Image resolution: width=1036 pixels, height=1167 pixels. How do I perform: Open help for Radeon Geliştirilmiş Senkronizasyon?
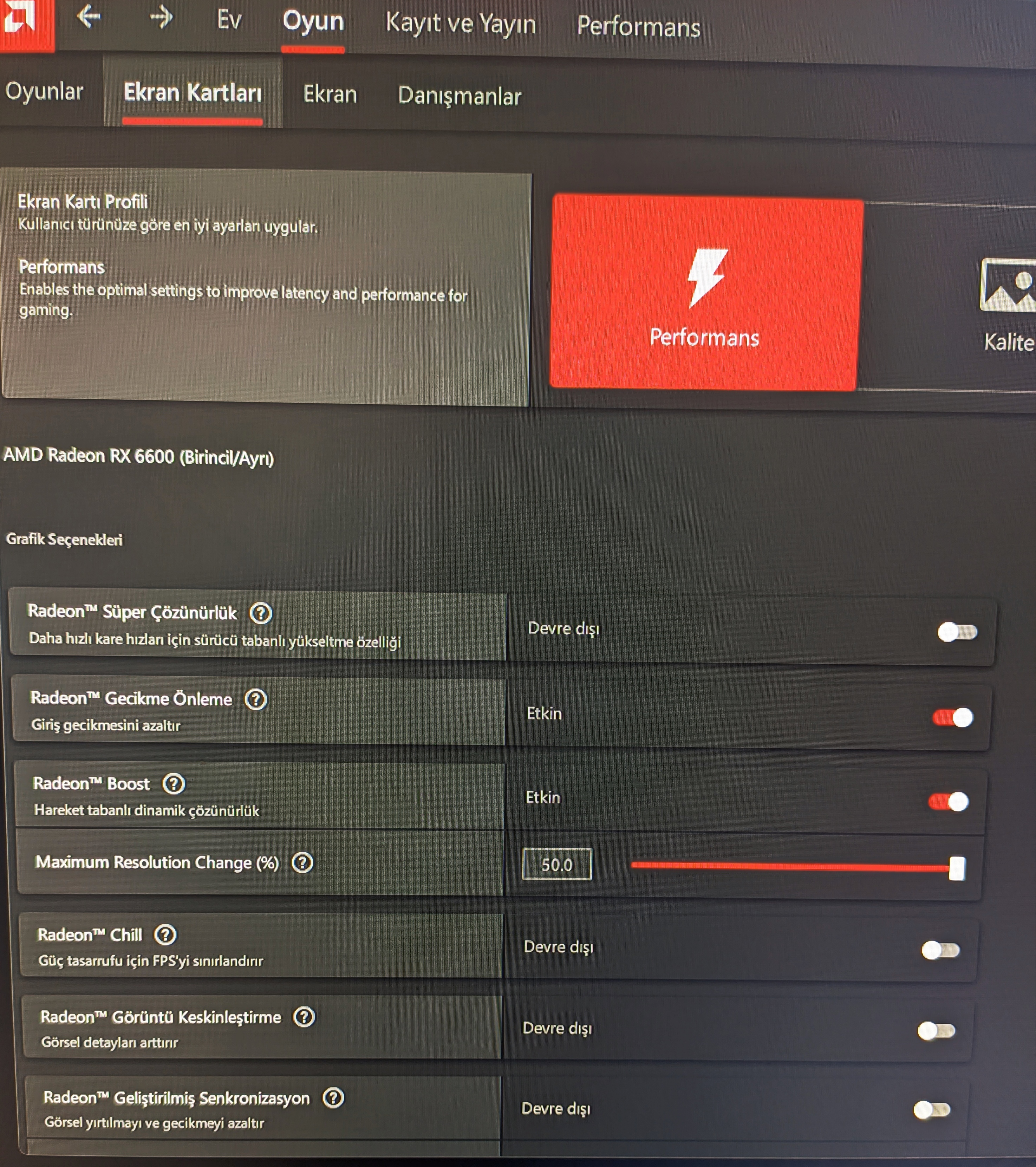point(333,1098)
